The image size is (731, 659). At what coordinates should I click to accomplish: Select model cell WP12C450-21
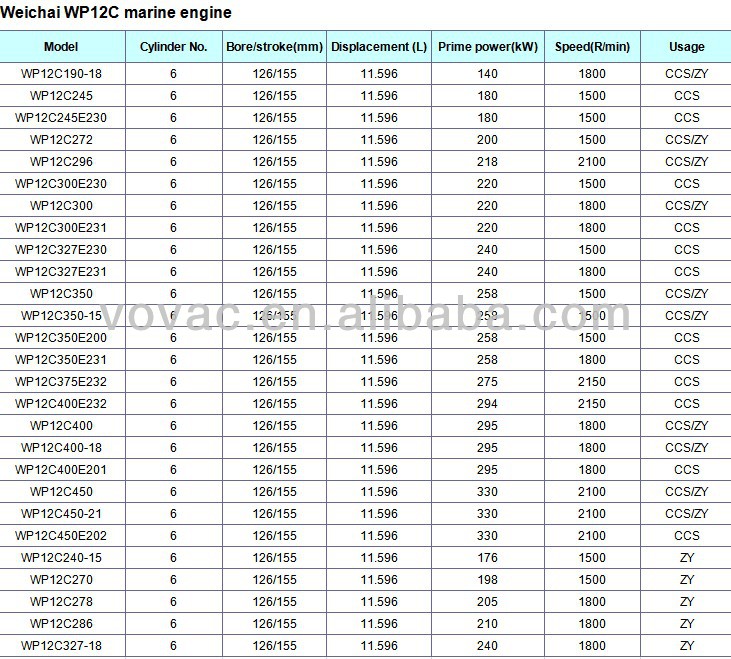pos(61,513)
